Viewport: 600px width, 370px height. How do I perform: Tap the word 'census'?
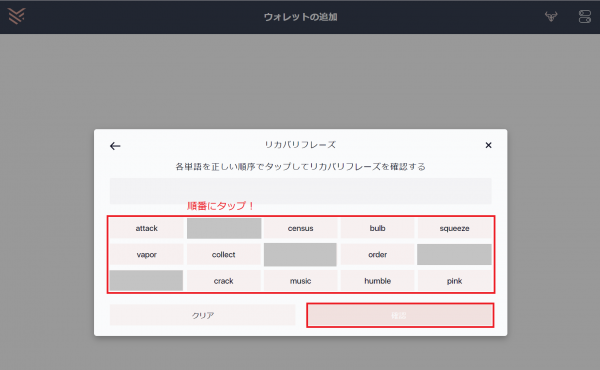(x=300, y=228)
